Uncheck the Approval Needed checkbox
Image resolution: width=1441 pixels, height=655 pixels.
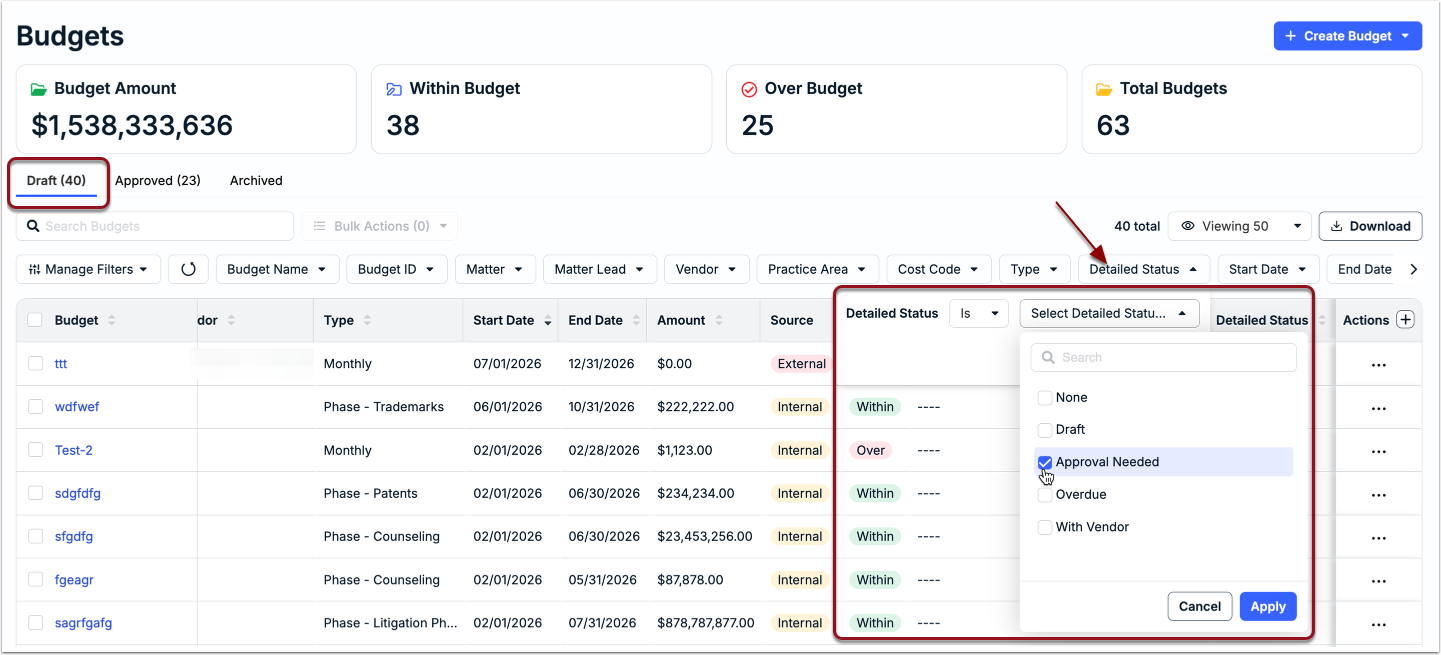pyautogui.click(x=1045, y=462)
